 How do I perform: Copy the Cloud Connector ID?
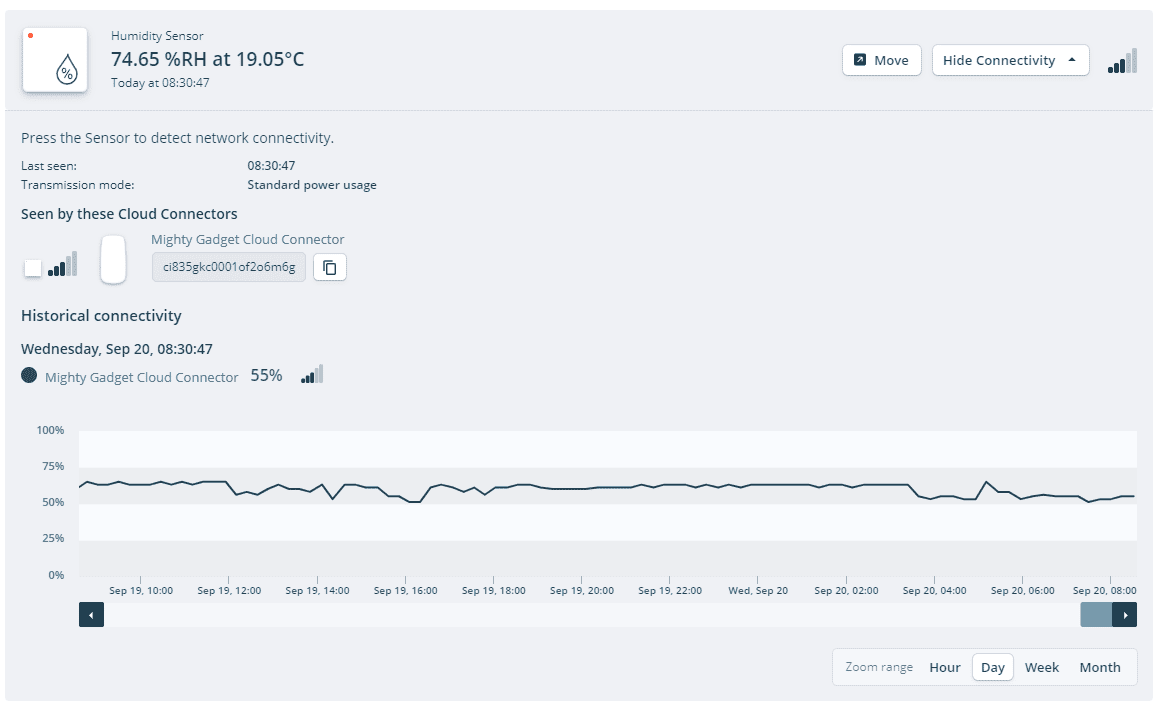(330, 267)
